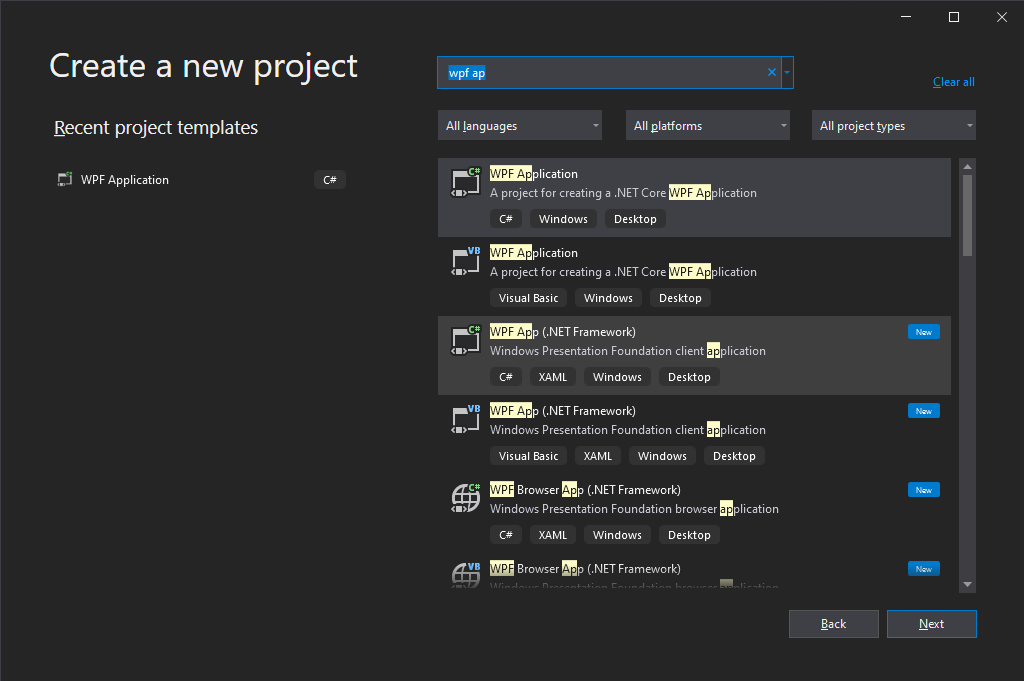This screenshot has height=681, width=1024.
Task: Click XAML tag on C# WPF App (.NET Framework)
Action: (552, 377)
